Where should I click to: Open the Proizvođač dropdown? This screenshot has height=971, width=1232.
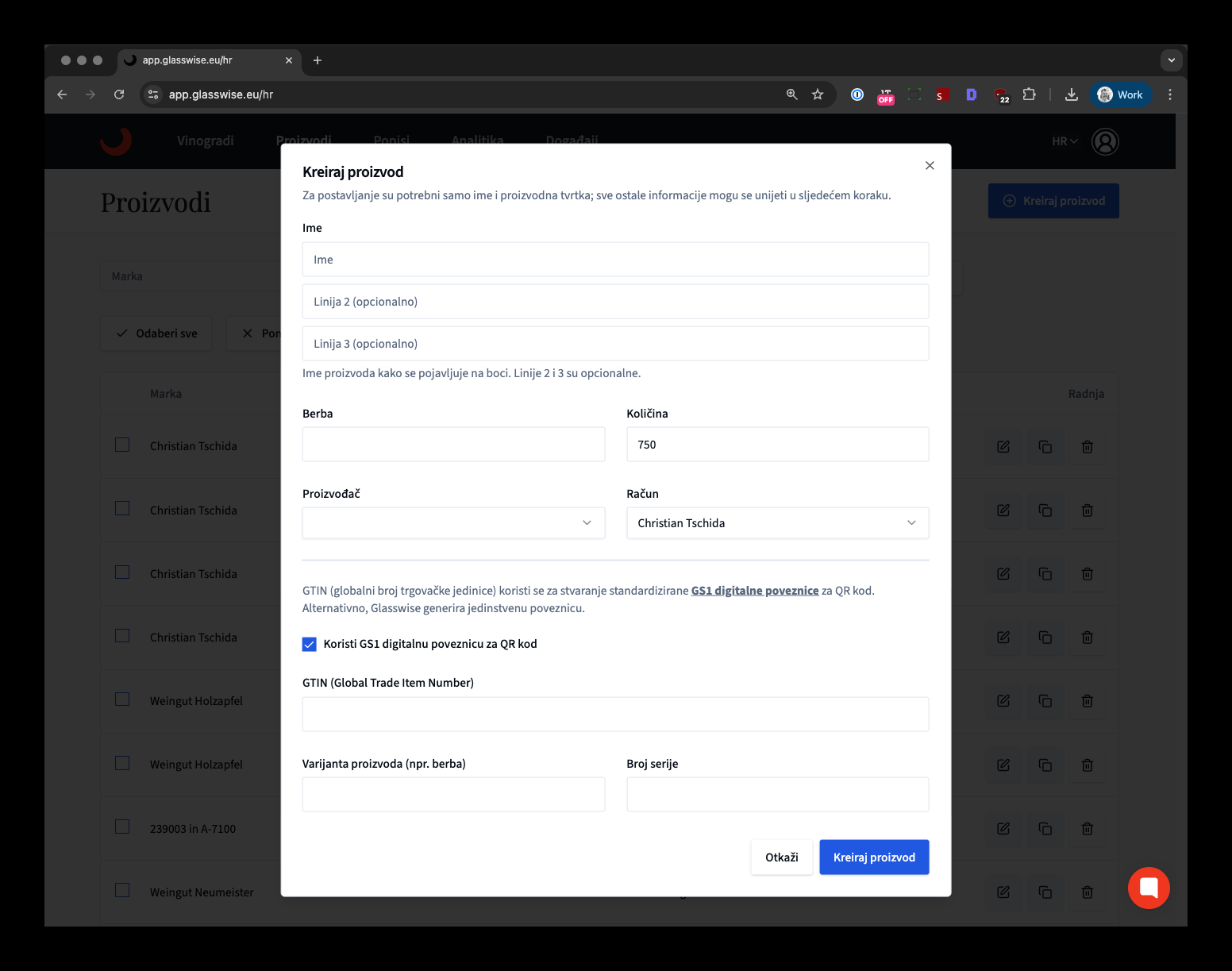pos(453,523)
